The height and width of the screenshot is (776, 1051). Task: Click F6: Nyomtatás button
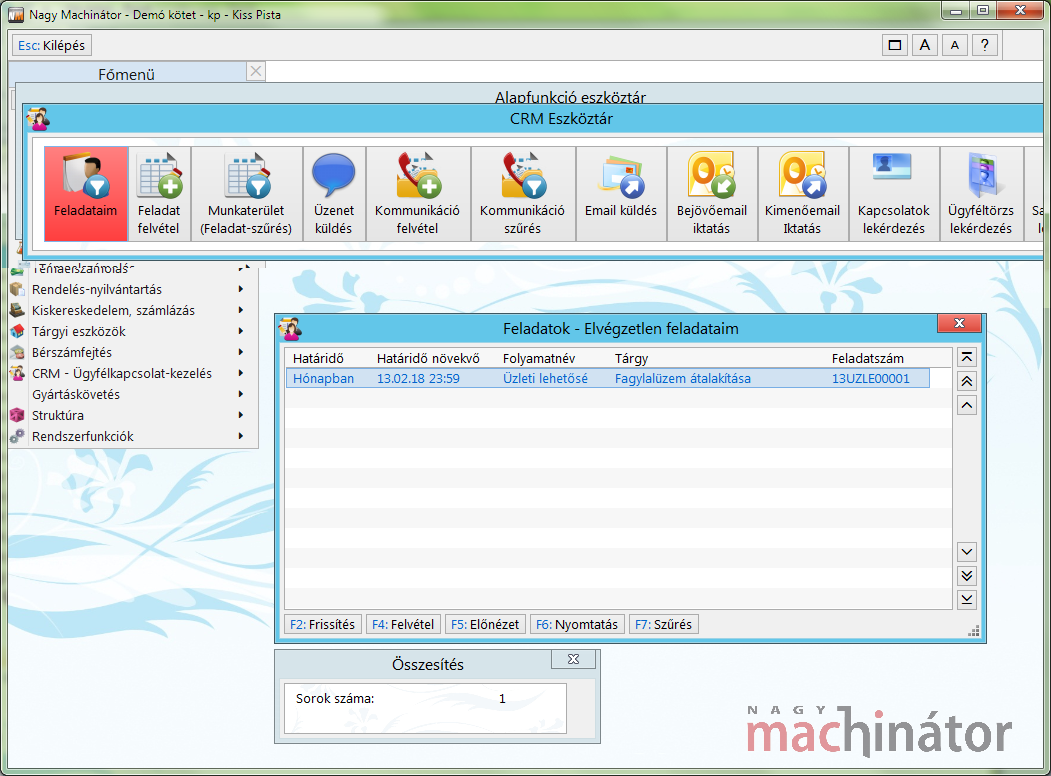577,624
